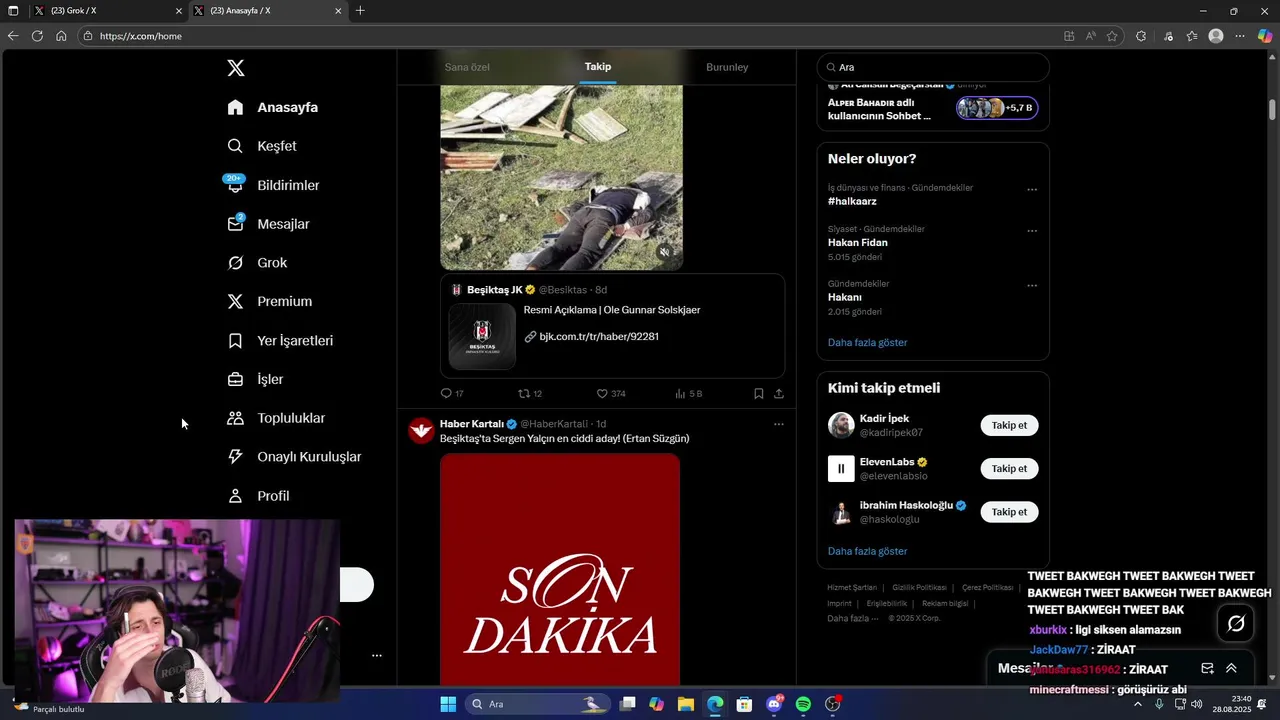
Task: Follow ElevenLabs with Takip et
Action: (x=1009, y=469)
